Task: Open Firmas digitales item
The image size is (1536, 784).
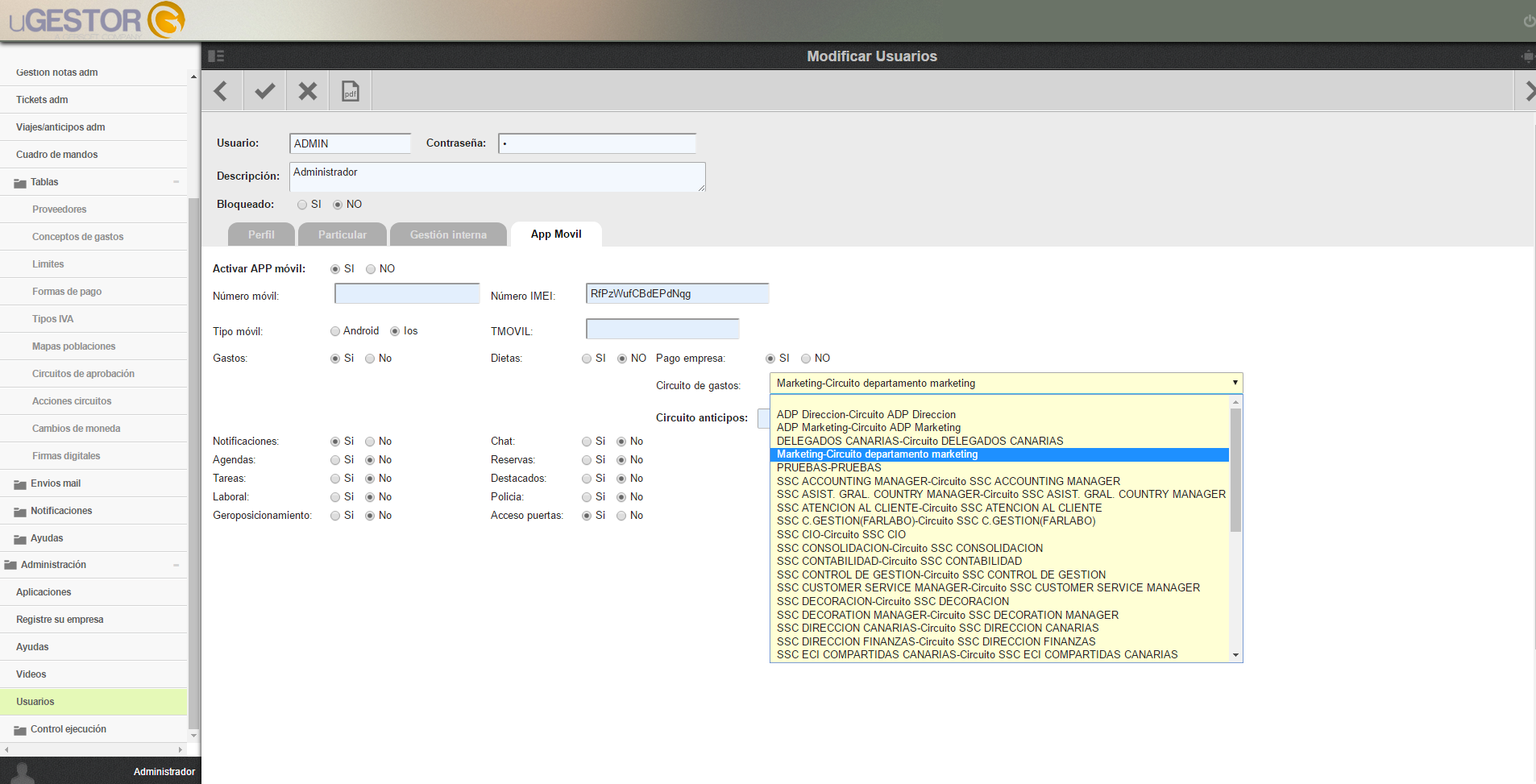Action: 93,456
